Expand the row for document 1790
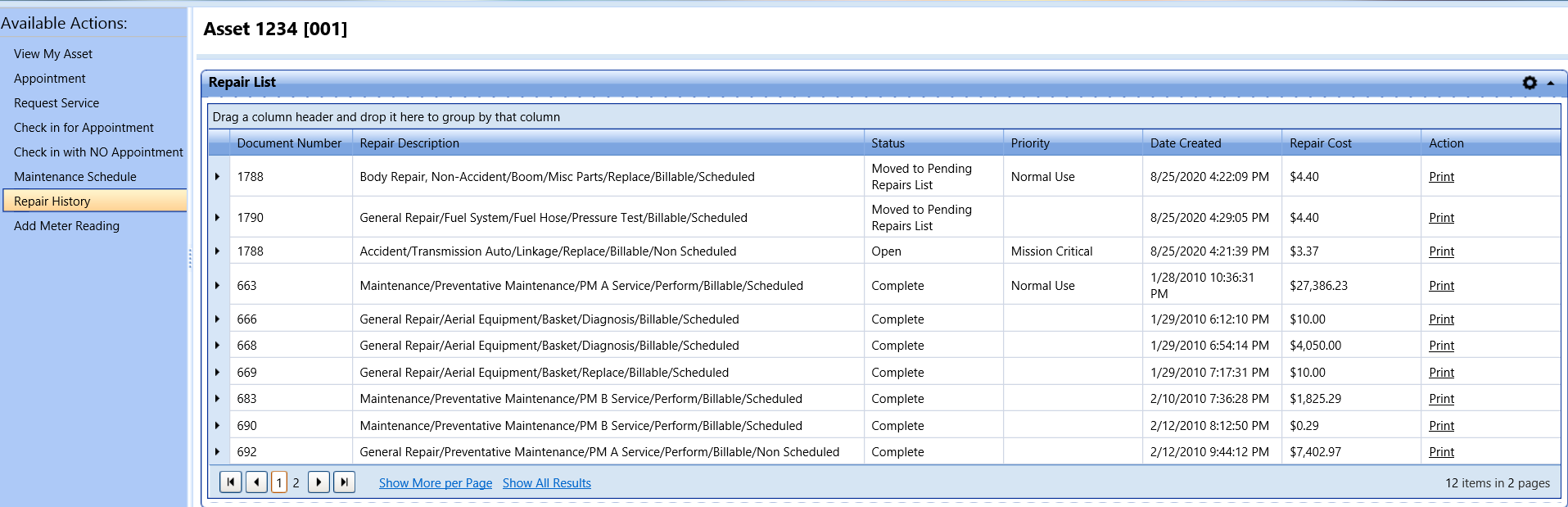The image size is (1568, 507). (x=218, y=217)
